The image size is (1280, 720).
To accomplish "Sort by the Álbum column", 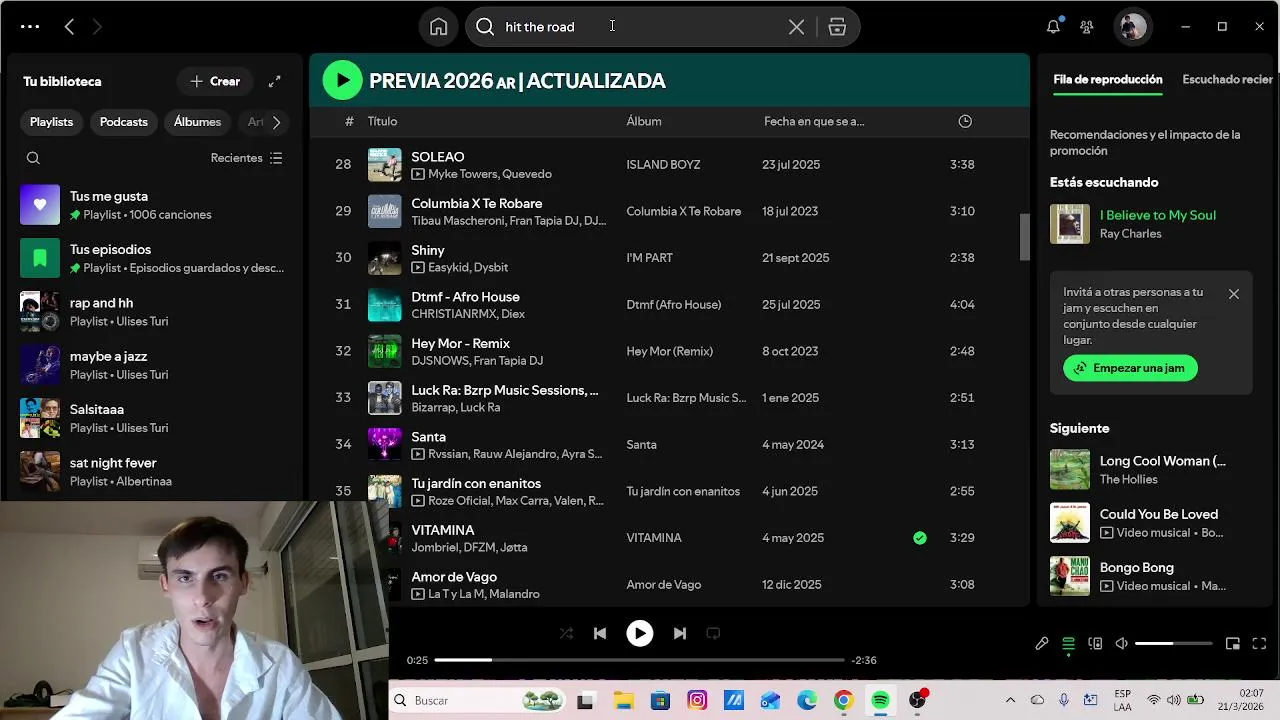I will (644, 121).
